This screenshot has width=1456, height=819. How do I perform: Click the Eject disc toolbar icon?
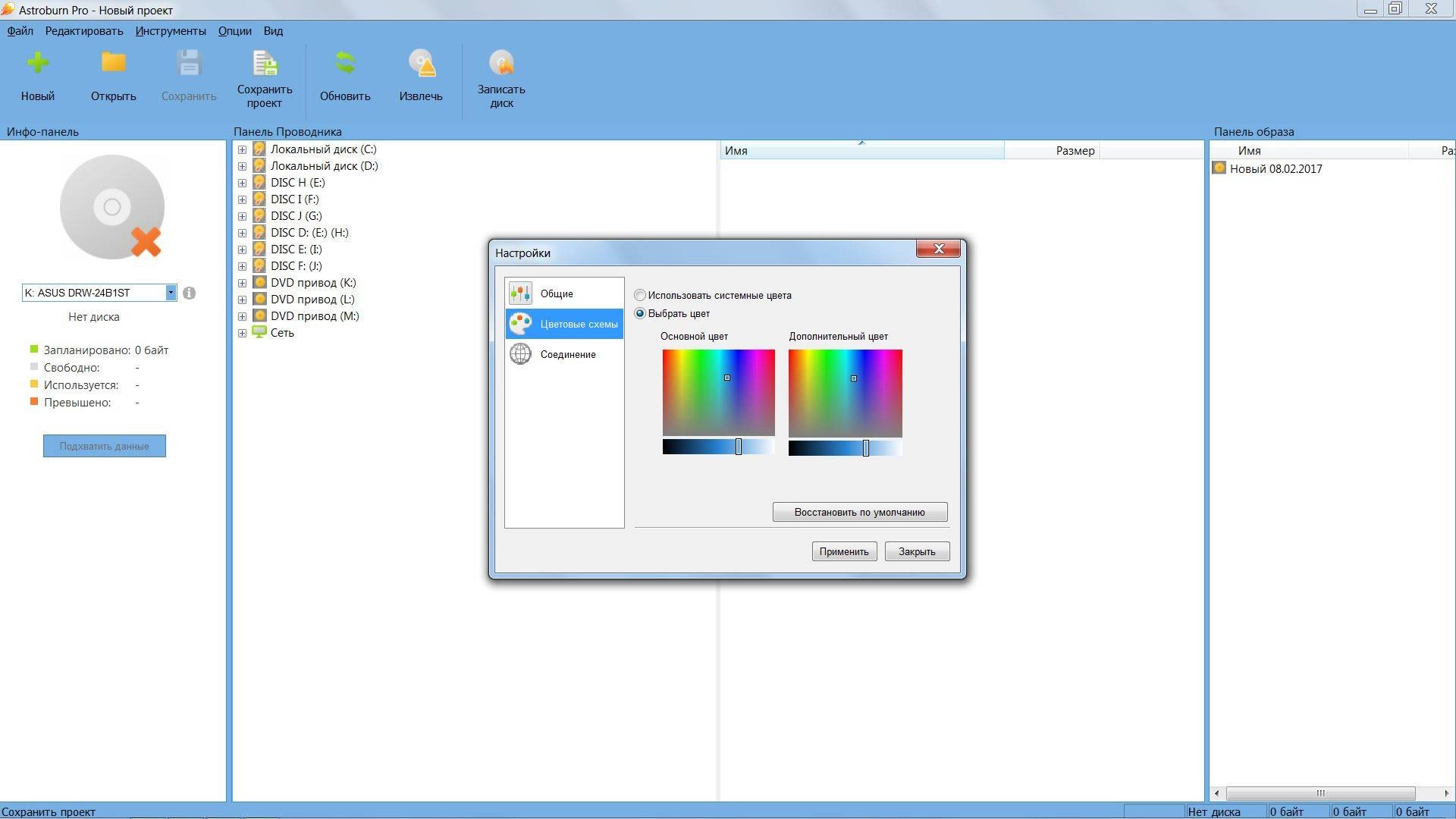pyautogui.click(x=422, y=63)
